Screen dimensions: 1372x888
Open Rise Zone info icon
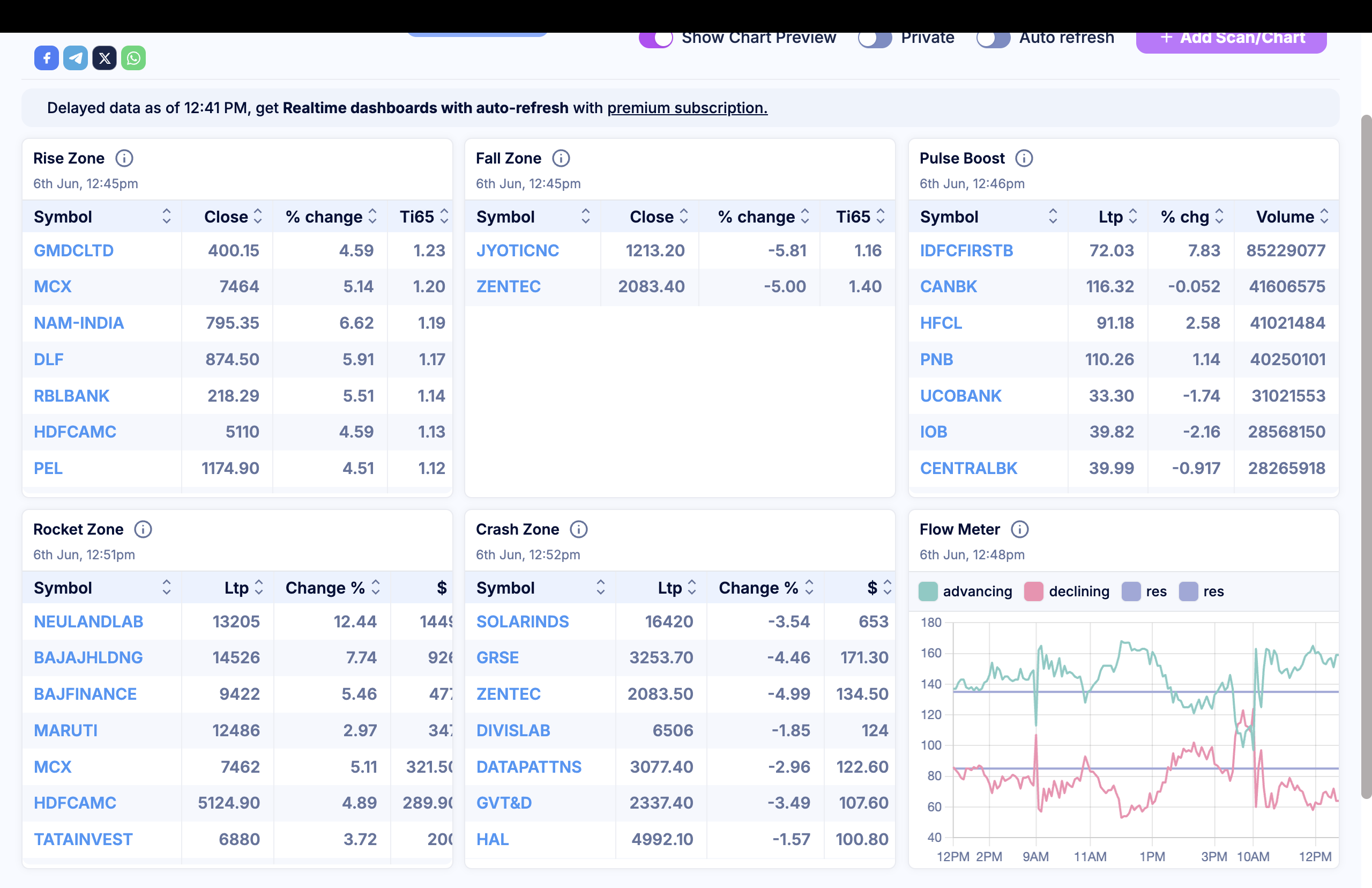click(x=124, y=158)
